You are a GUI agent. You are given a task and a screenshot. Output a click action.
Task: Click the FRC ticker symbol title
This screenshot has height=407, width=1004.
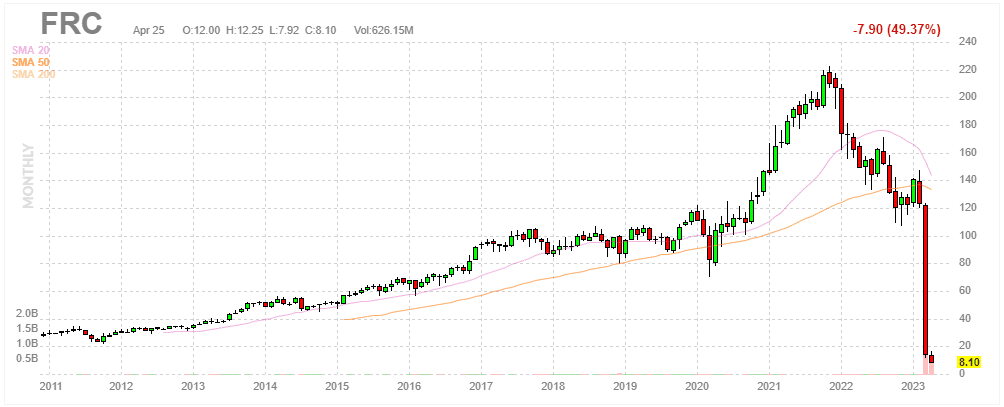click(72, 24)
